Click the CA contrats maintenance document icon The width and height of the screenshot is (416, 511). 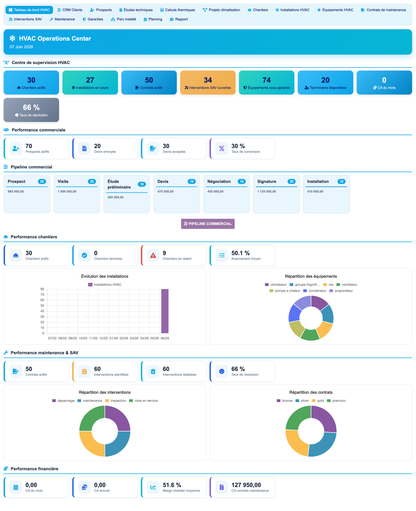pos(222,487)
